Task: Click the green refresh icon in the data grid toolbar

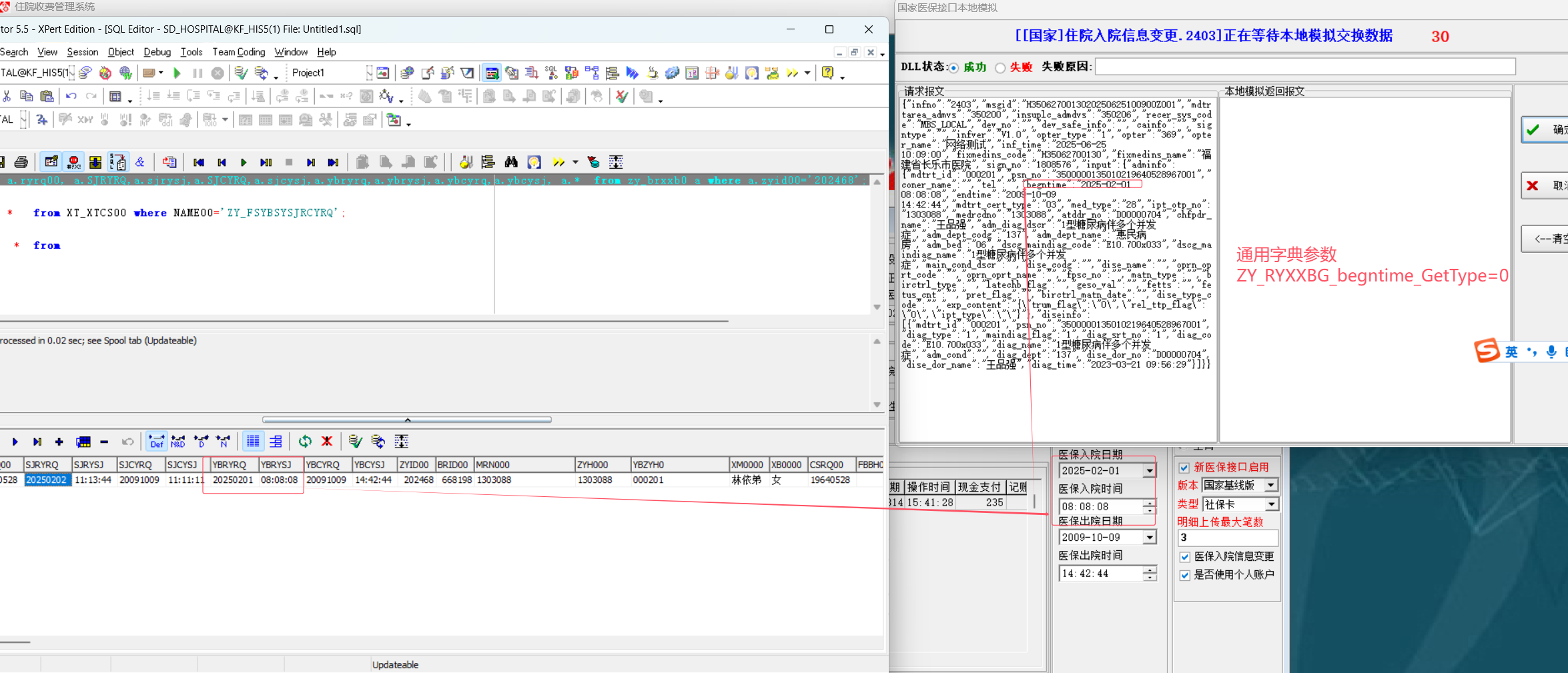Action: point(305,442)
